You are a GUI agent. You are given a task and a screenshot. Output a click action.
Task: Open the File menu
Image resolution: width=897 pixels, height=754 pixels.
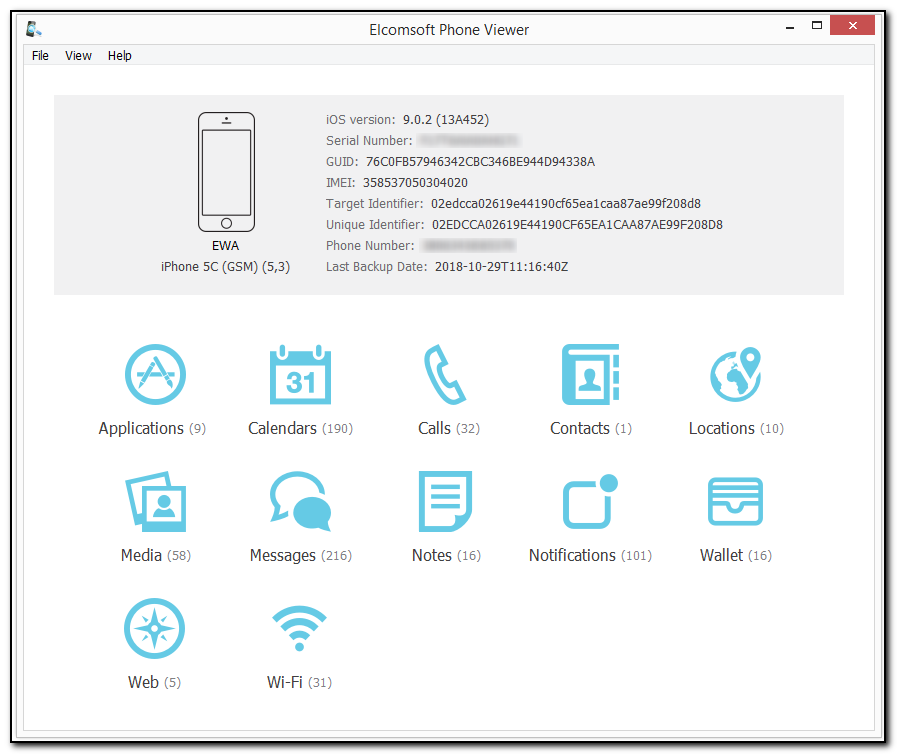pyautogui.click(x=40, y=55)
